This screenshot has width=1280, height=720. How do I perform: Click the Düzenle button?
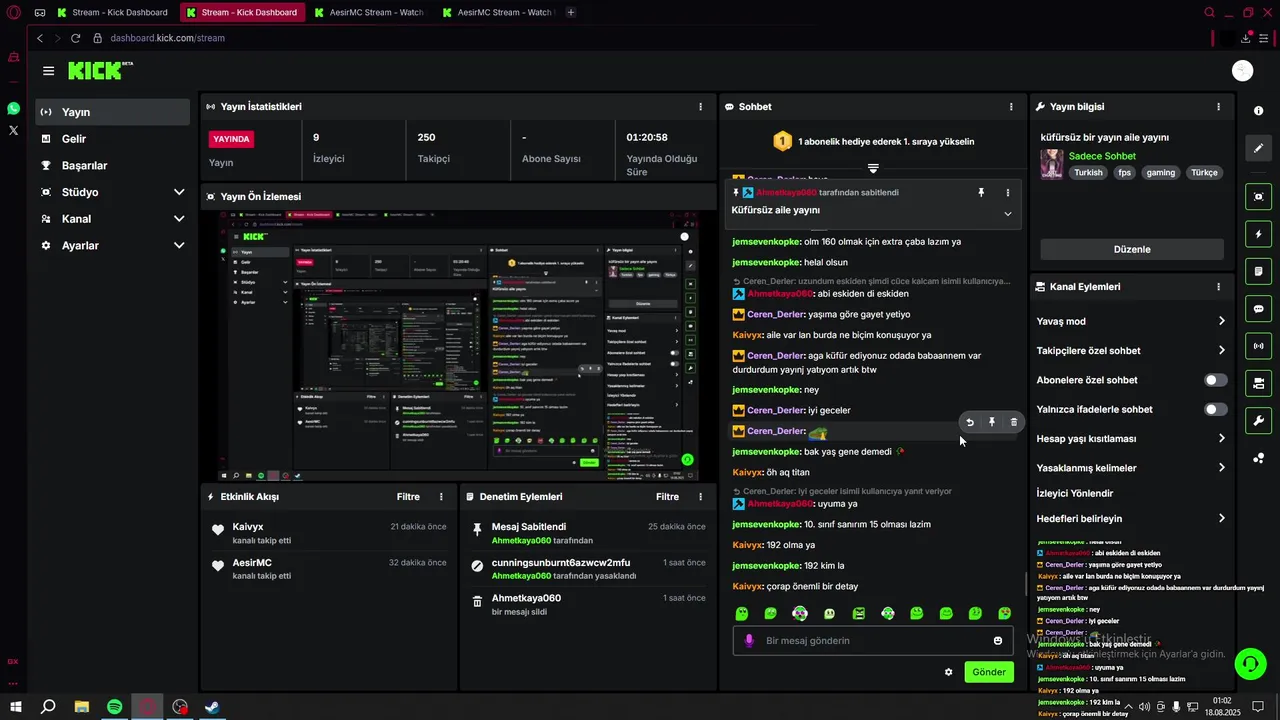coord(1132,249)
